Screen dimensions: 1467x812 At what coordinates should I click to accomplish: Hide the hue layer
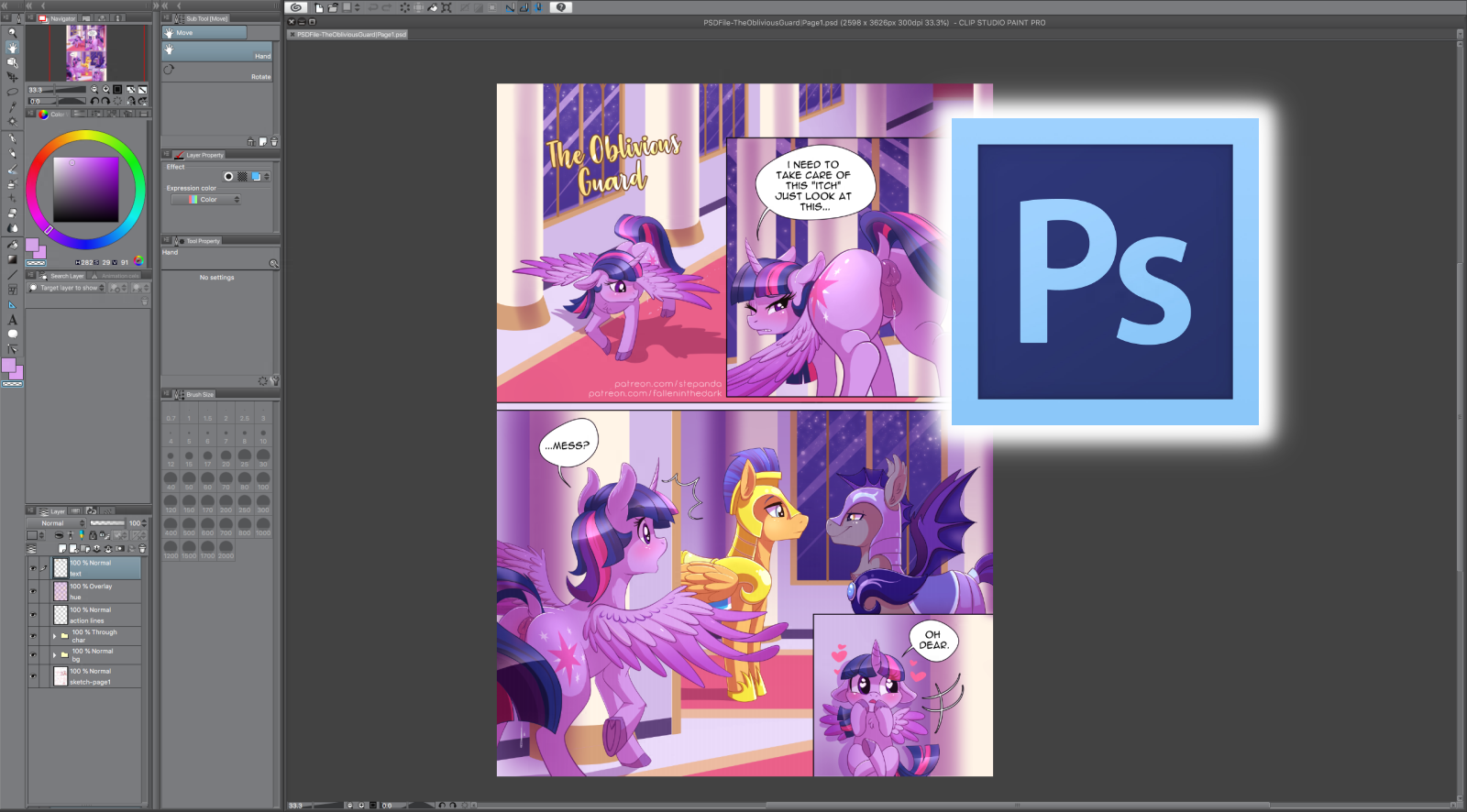point(33,591)
